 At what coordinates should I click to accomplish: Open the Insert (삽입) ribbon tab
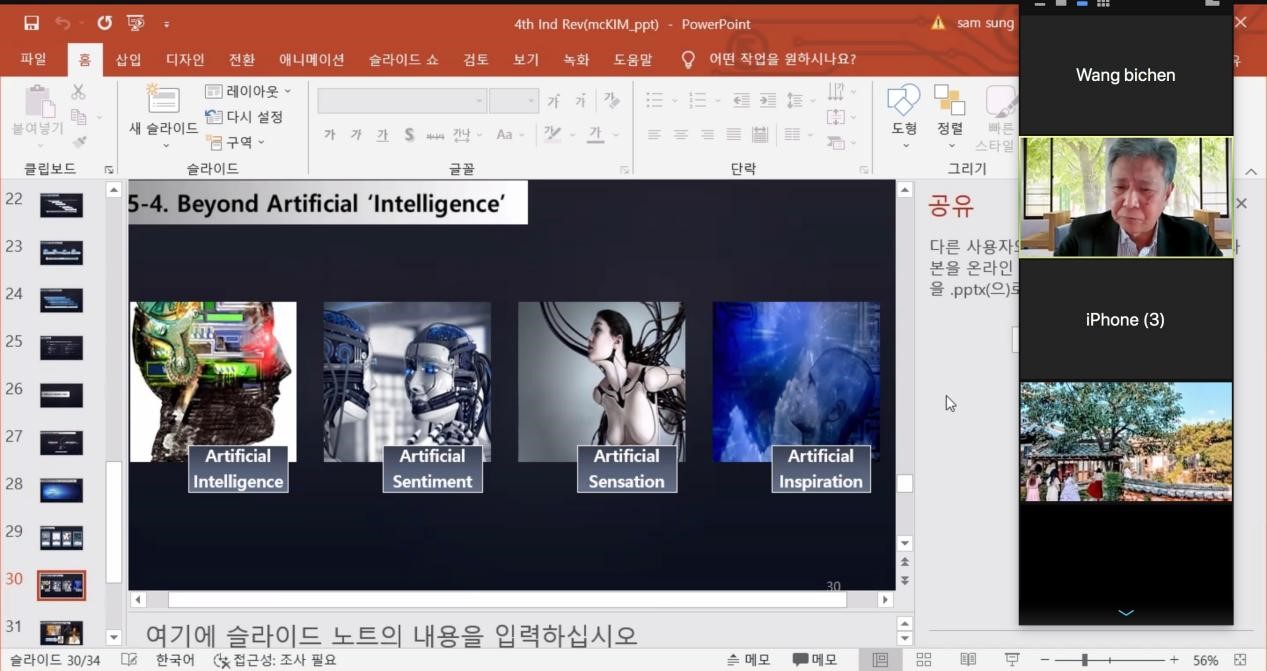click(128, 60)
